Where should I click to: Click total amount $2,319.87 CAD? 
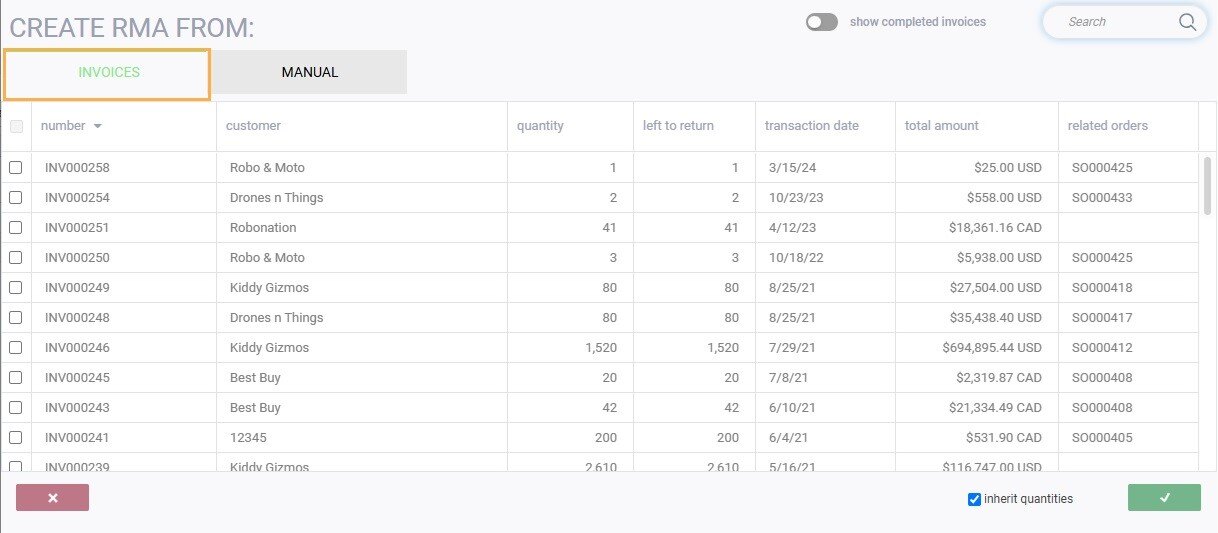click(999, 378)
